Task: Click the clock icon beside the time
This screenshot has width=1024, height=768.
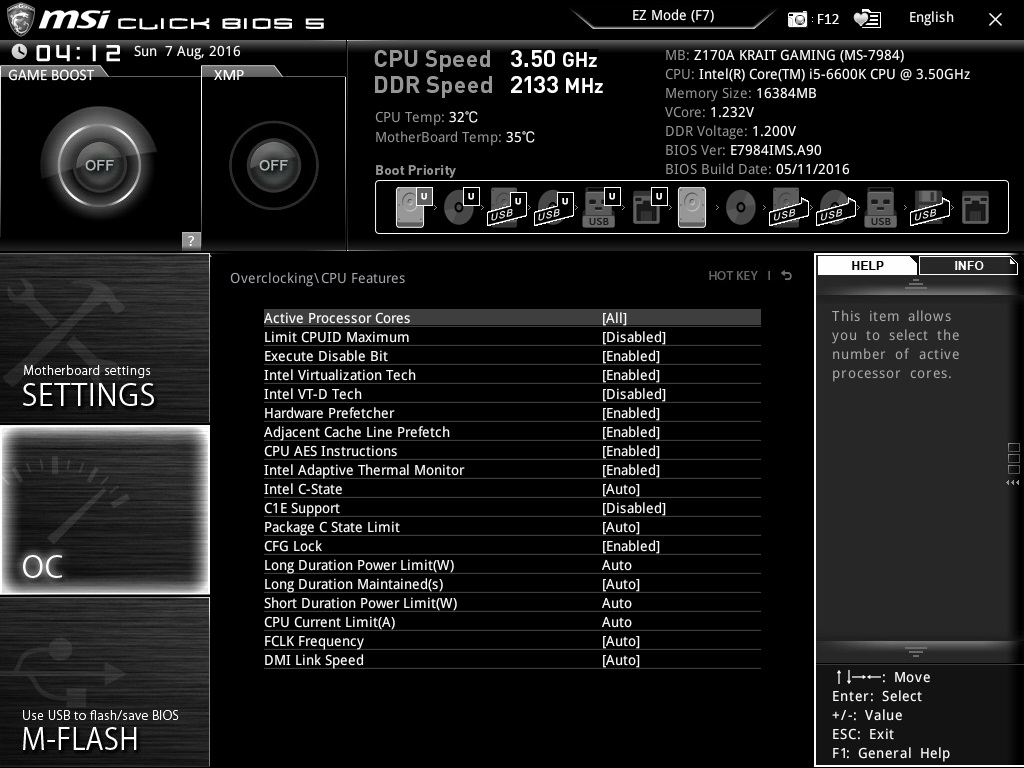Action: coord(19,51)
